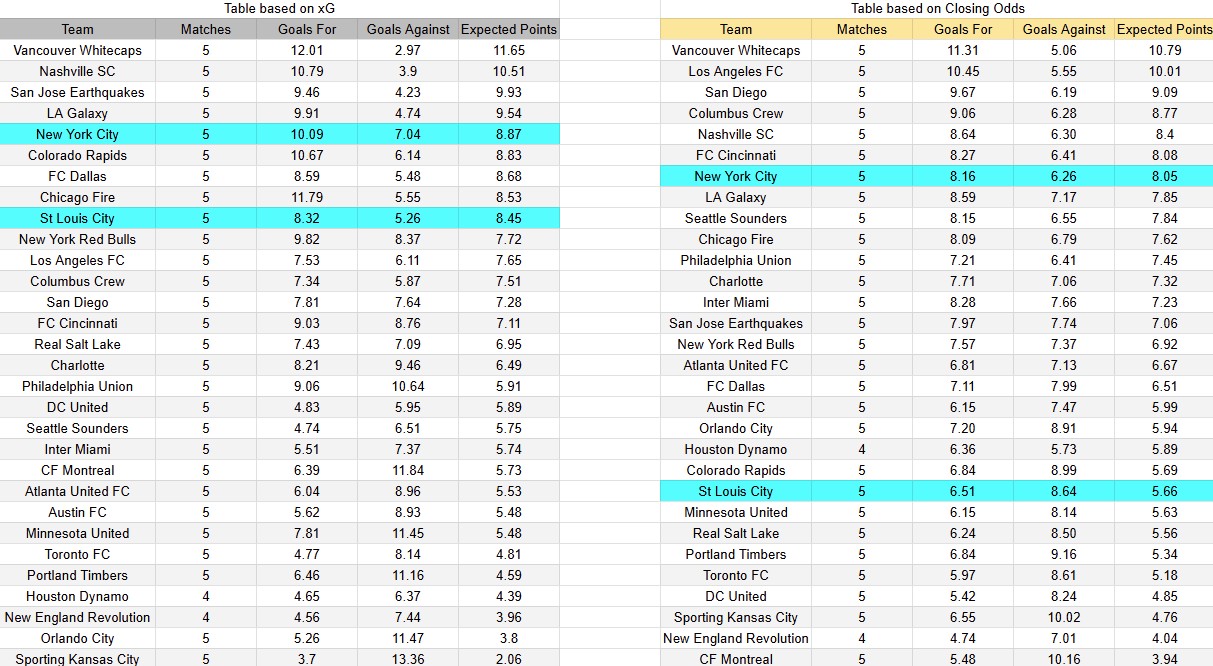Select the Goals For header in the xG table
This screenshot has height=666, width=1213.
tap(308, 29)
